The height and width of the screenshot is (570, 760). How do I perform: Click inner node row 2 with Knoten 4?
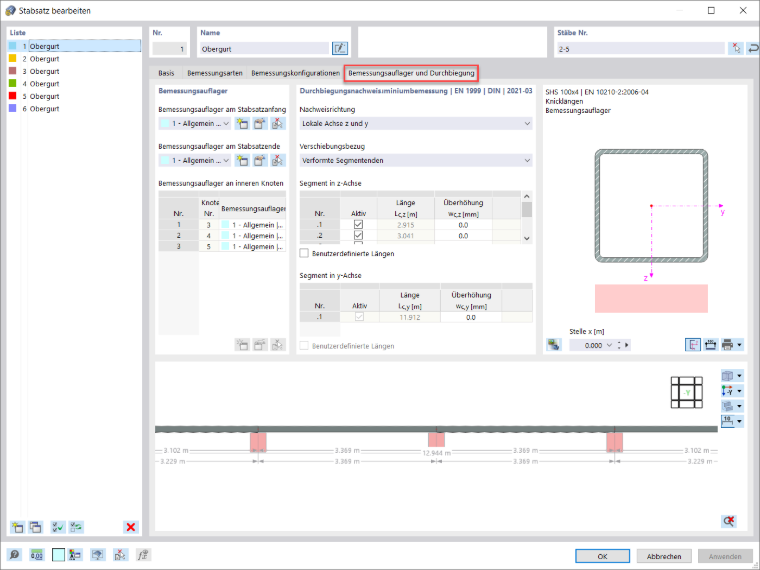pyautogui.click(x=222, y=236)
